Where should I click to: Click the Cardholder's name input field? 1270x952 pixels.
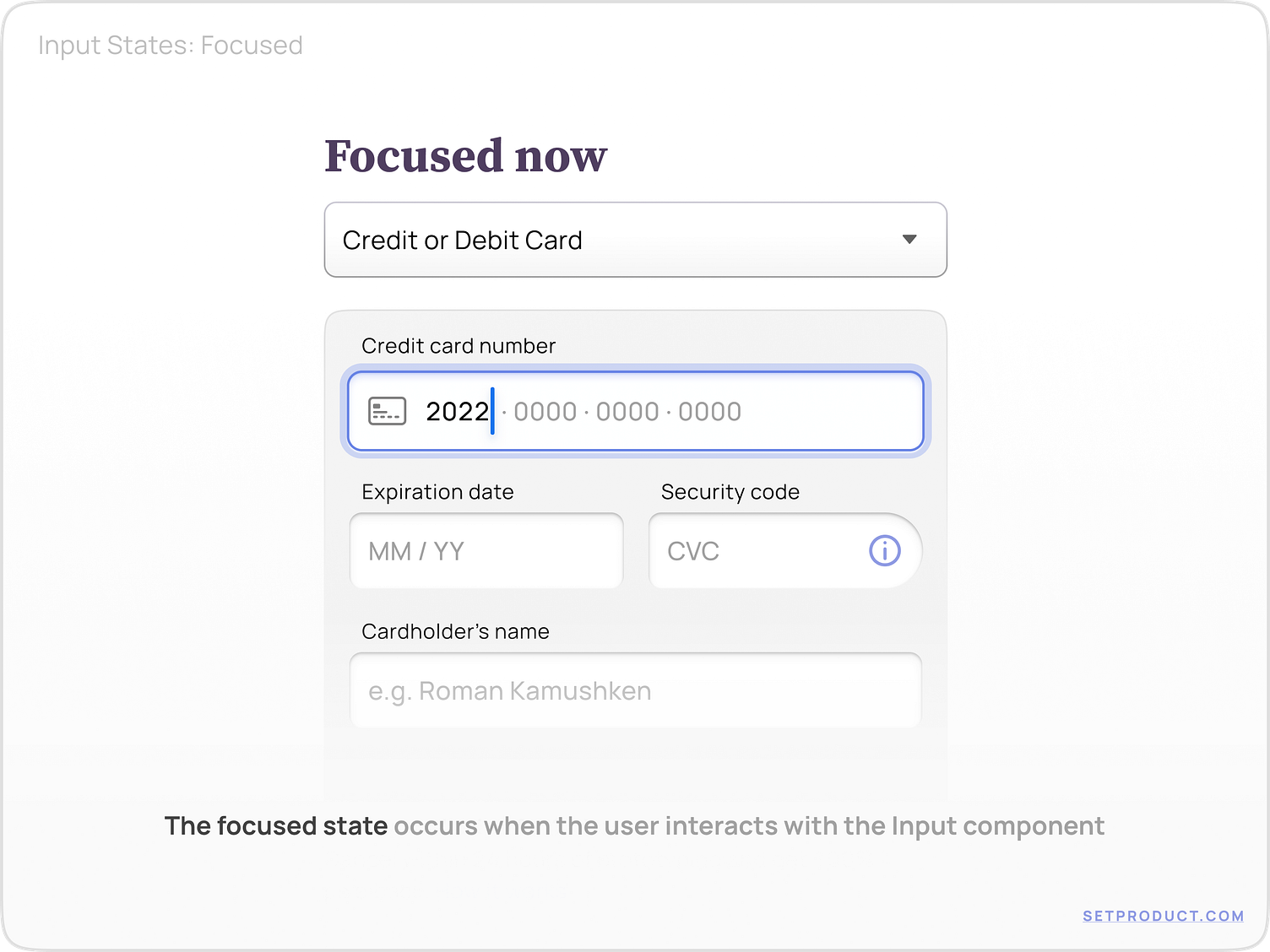(635, 690)
